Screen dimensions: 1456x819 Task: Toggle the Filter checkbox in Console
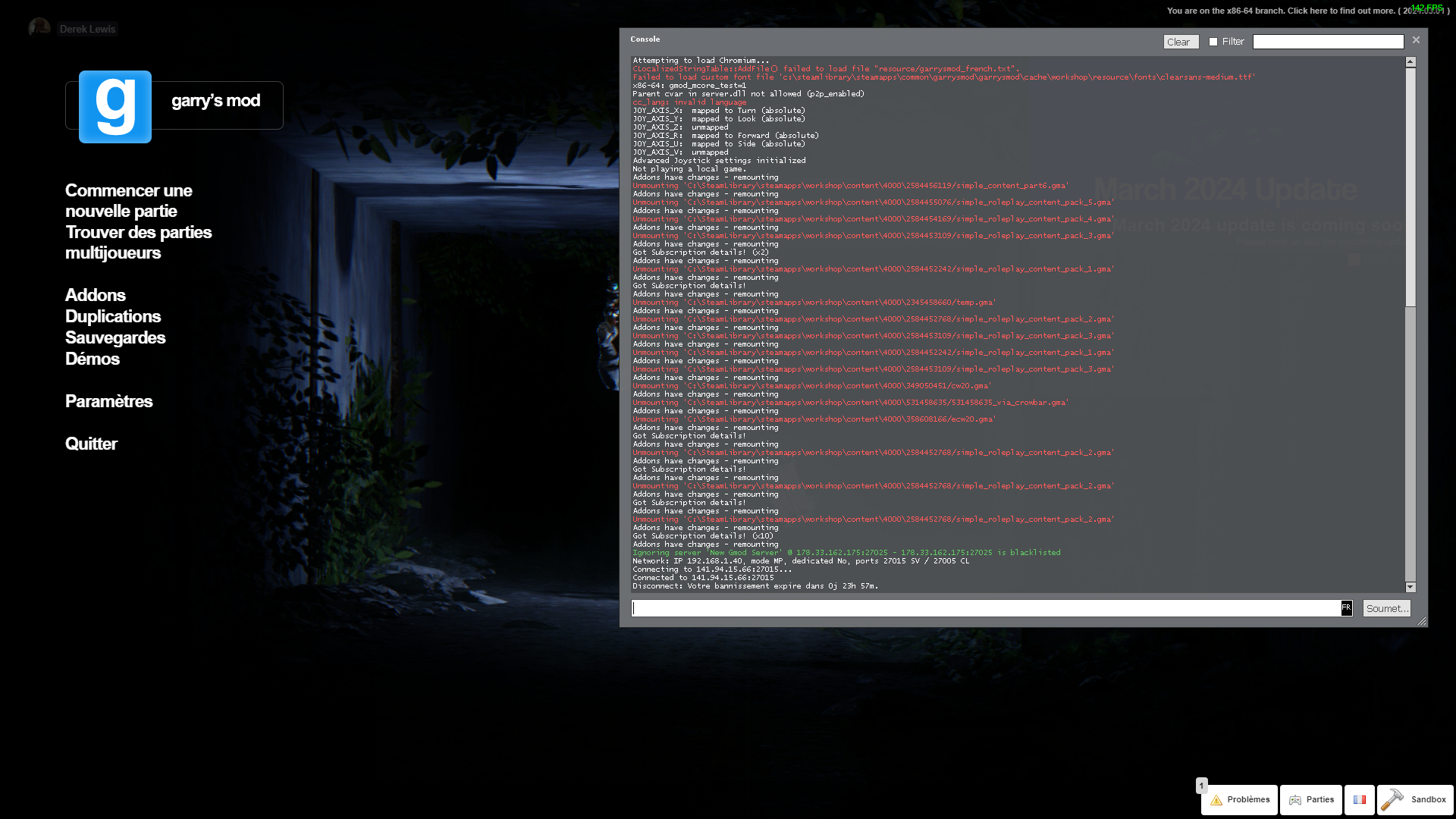1213,42
